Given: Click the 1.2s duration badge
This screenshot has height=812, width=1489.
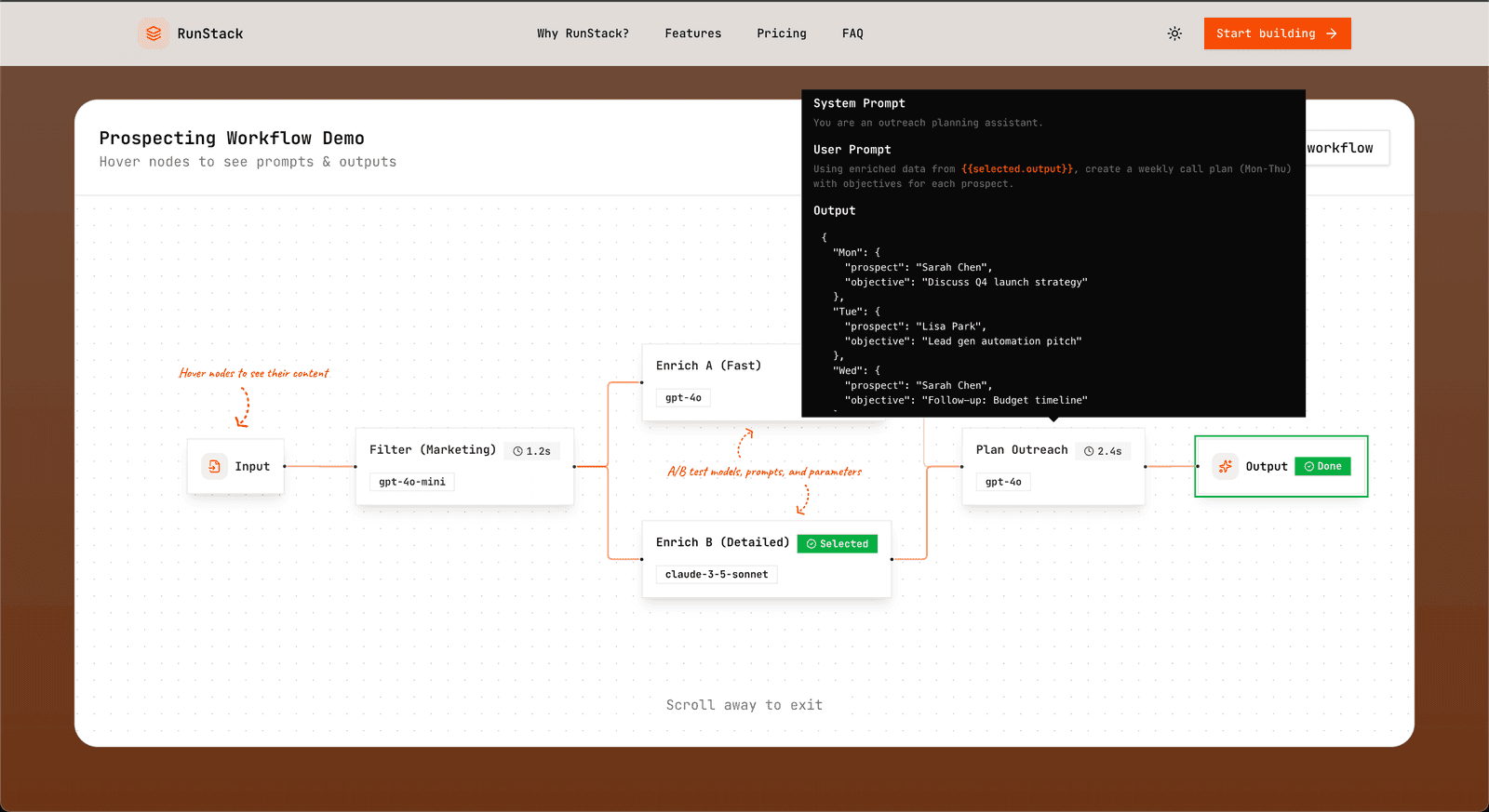Looking at the screenshot, I should [531, 451].
